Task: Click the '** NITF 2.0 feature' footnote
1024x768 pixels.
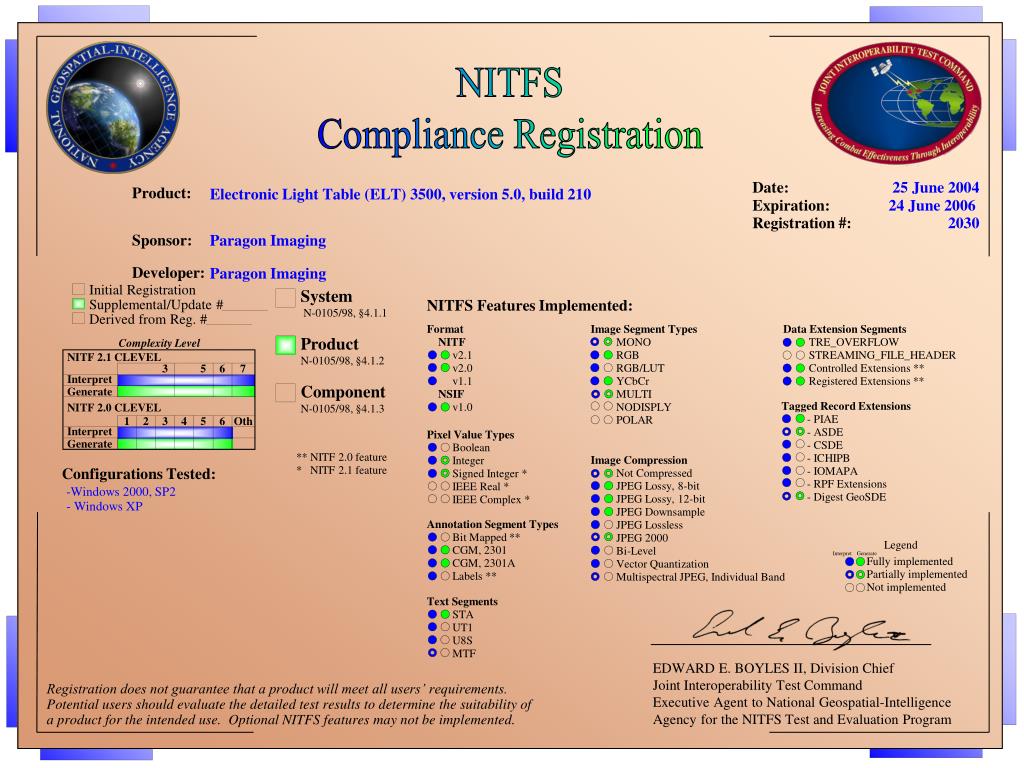Action: coord(342,457)
